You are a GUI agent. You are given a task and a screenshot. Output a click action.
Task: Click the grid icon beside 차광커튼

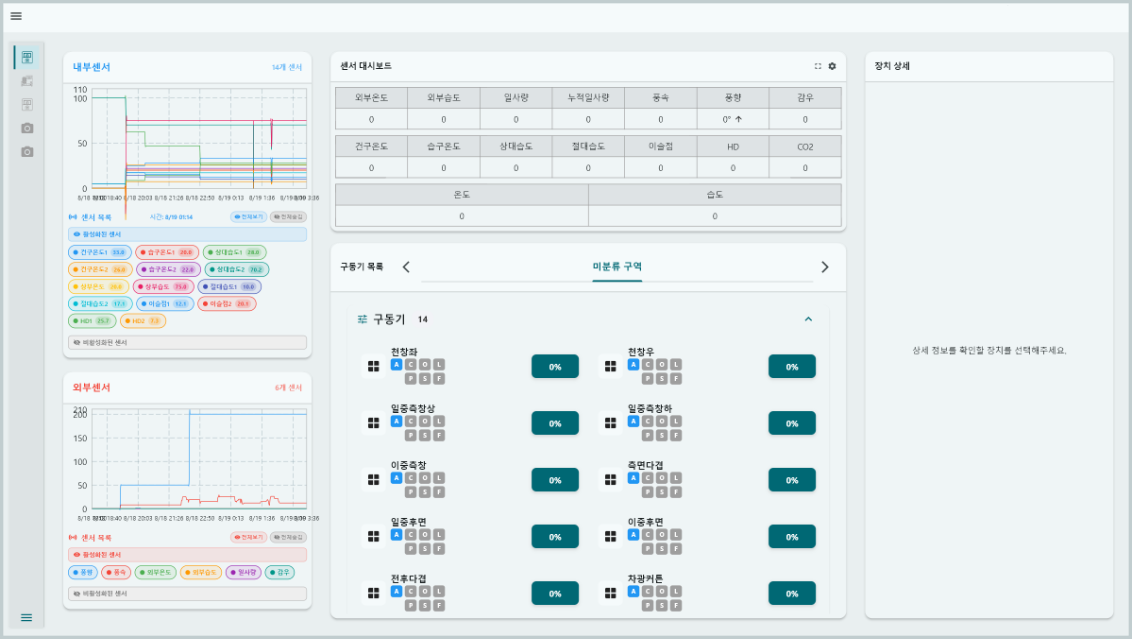(610, 593)
